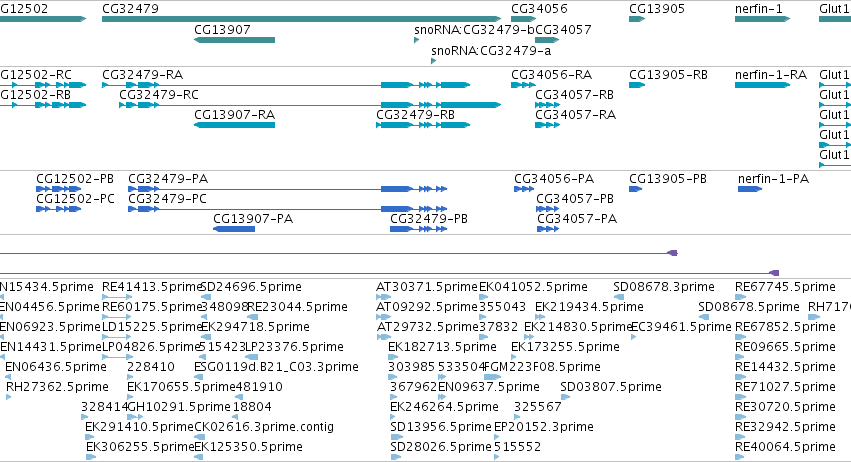Click EST SD08678.5prime
851x462 pixels.
(749, 307)
